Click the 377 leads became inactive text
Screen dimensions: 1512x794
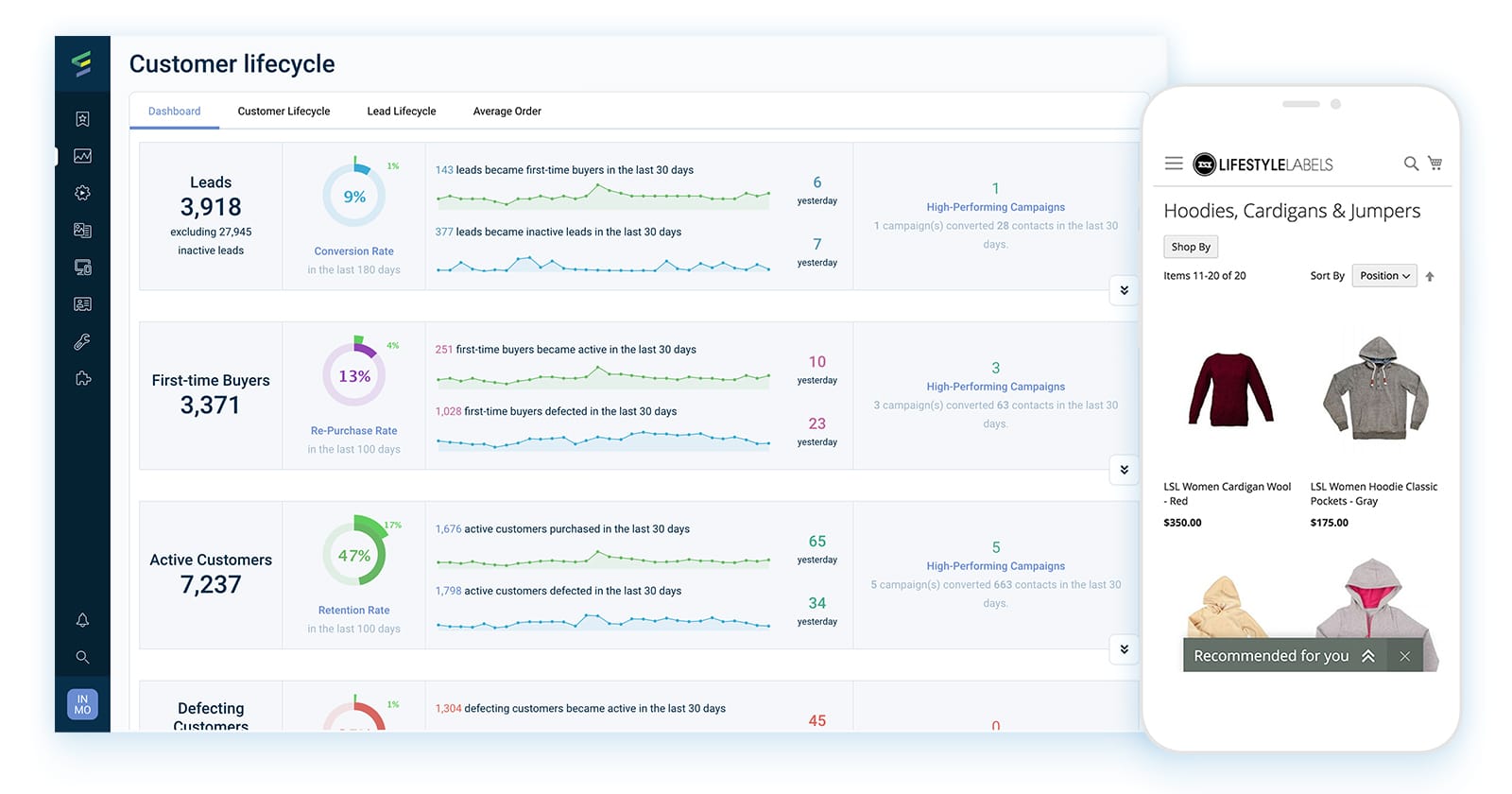558,232
